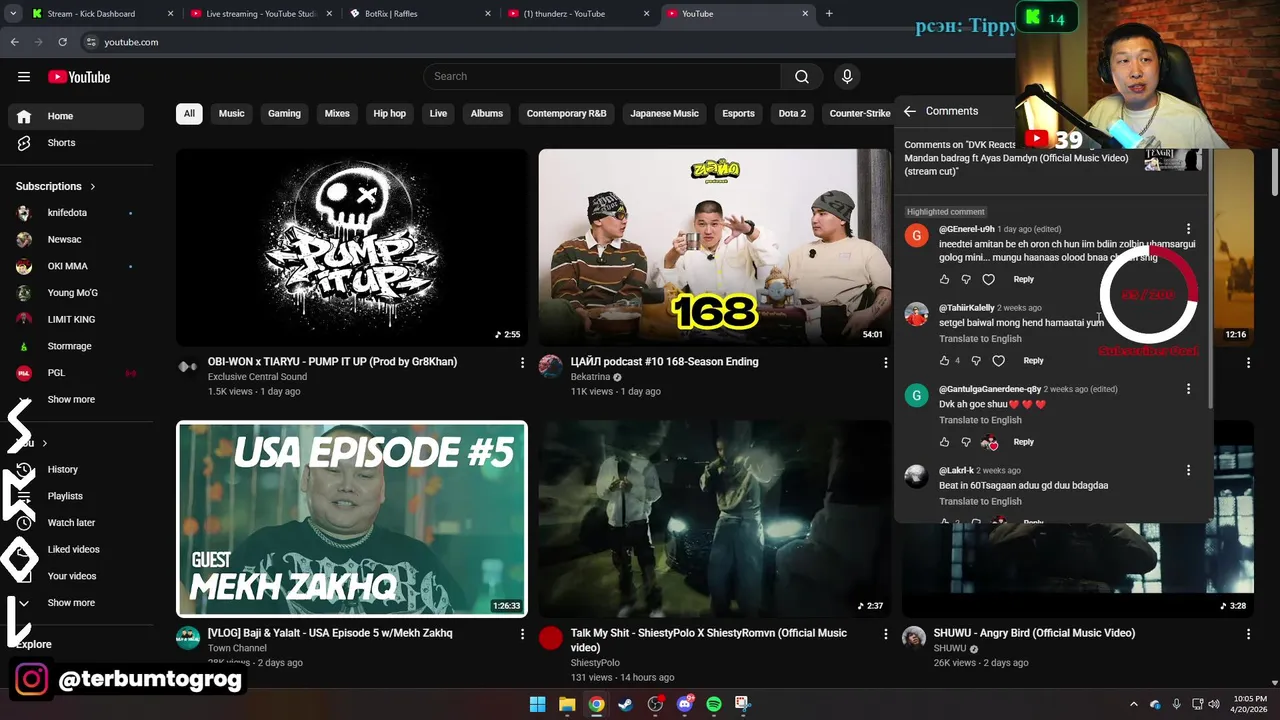
Task: Switch to (1) thunderz - YouTube tab
Action: [579, 14]
